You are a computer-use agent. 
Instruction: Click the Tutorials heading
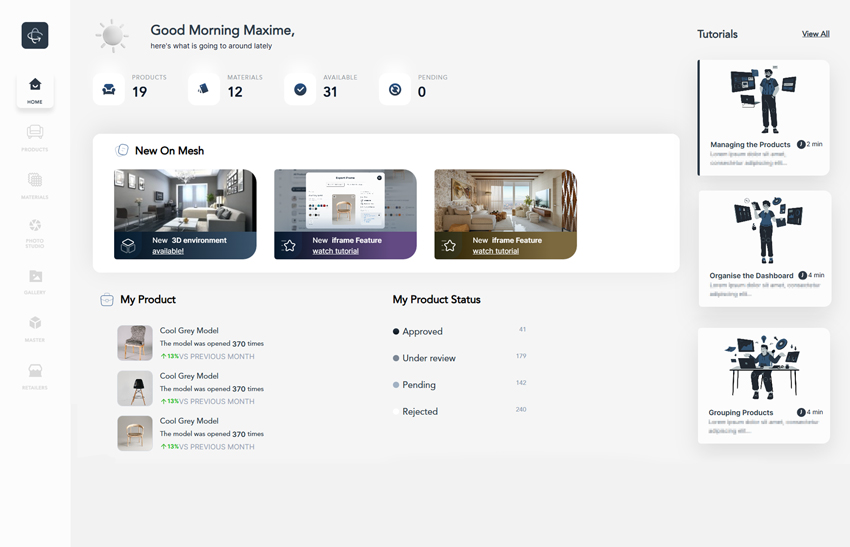click(x=717, y=34)
